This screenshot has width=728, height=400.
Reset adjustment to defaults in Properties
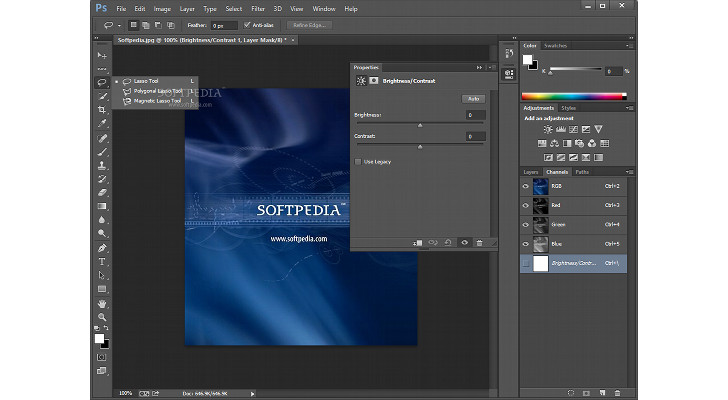(448, 243)
